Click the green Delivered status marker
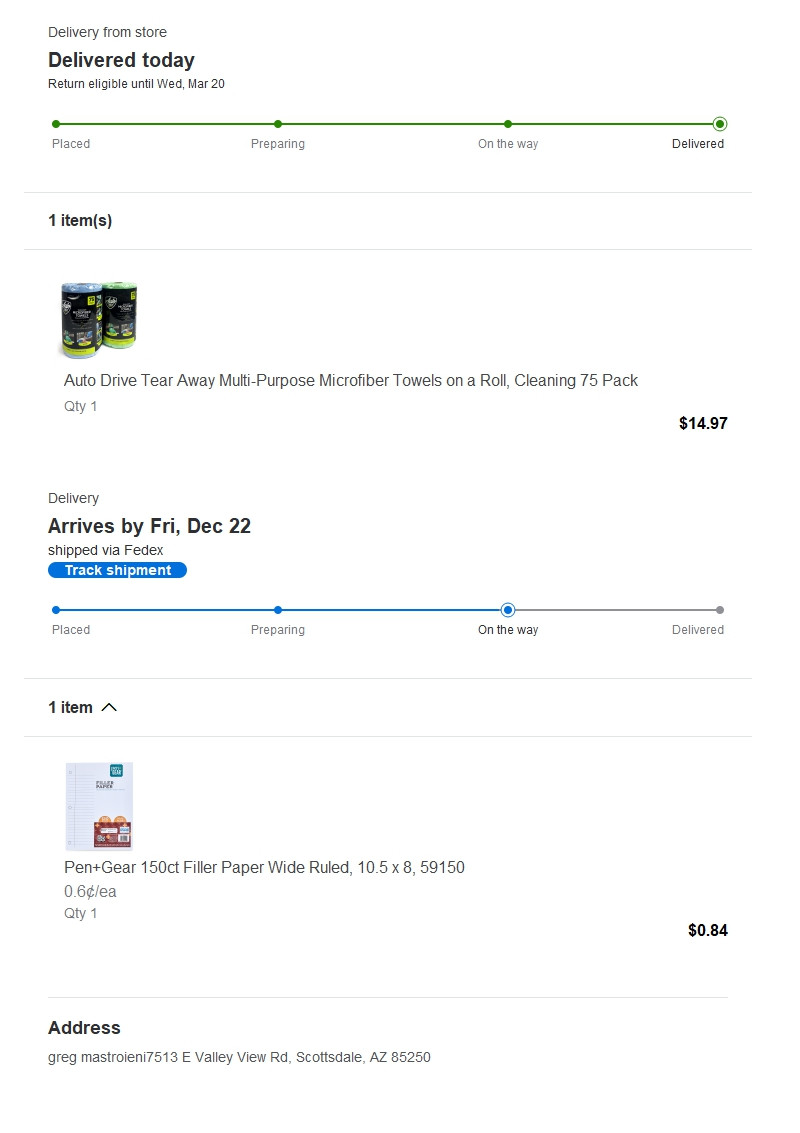 pyautogui.click(x=720, y=124)
